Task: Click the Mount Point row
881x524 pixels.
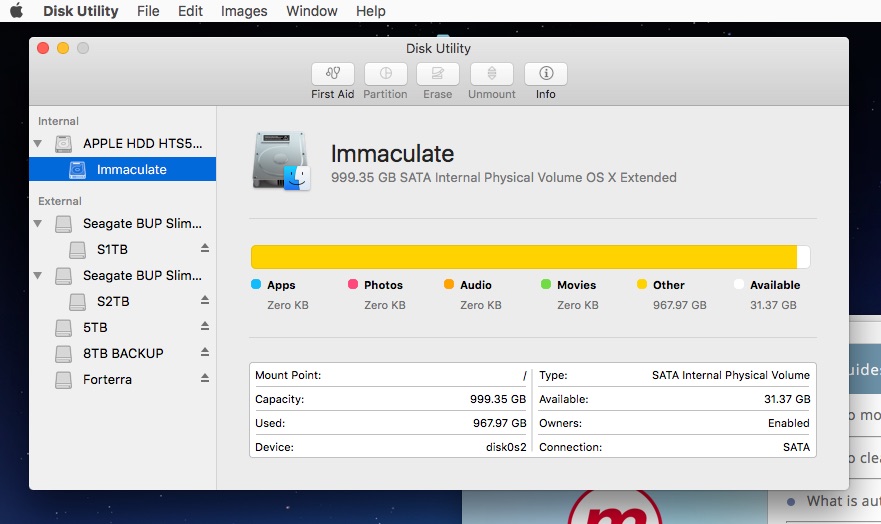Action: click(390, 375)
